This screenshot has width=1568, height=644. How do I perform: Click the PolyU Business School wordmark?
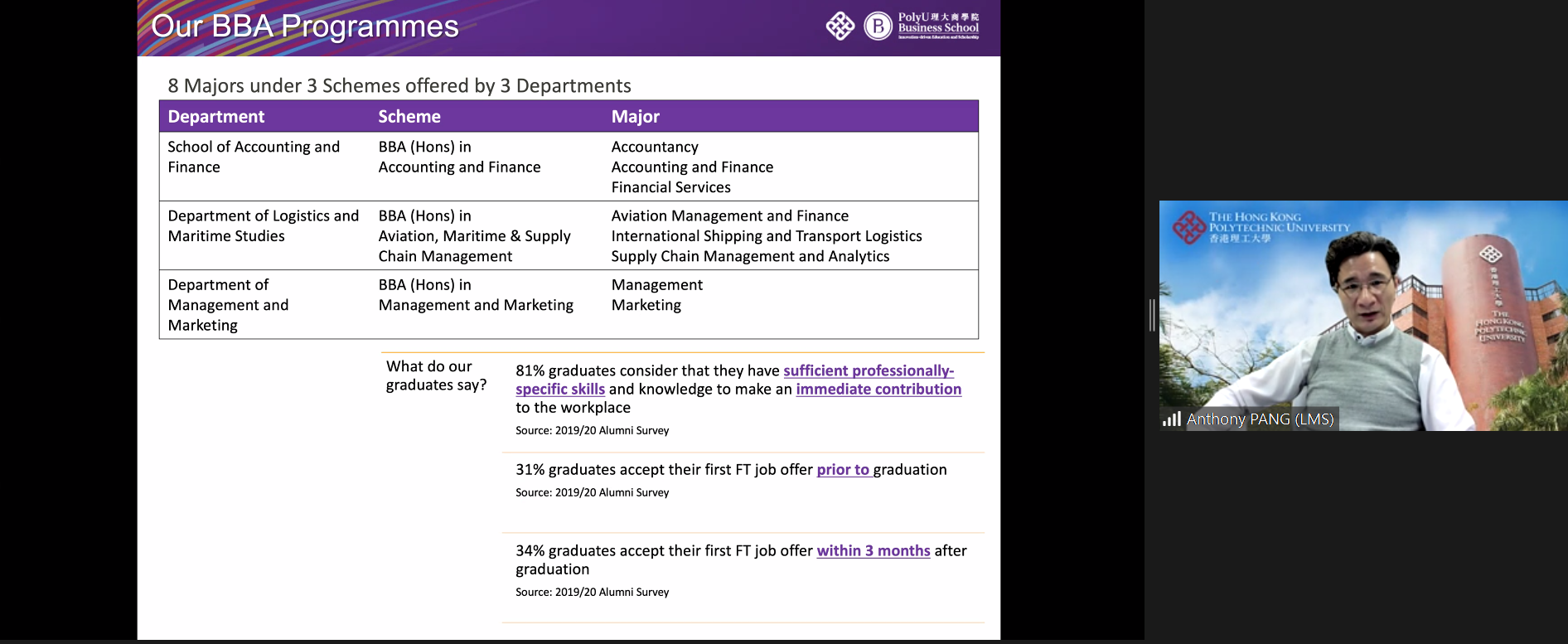click(938, 25)
